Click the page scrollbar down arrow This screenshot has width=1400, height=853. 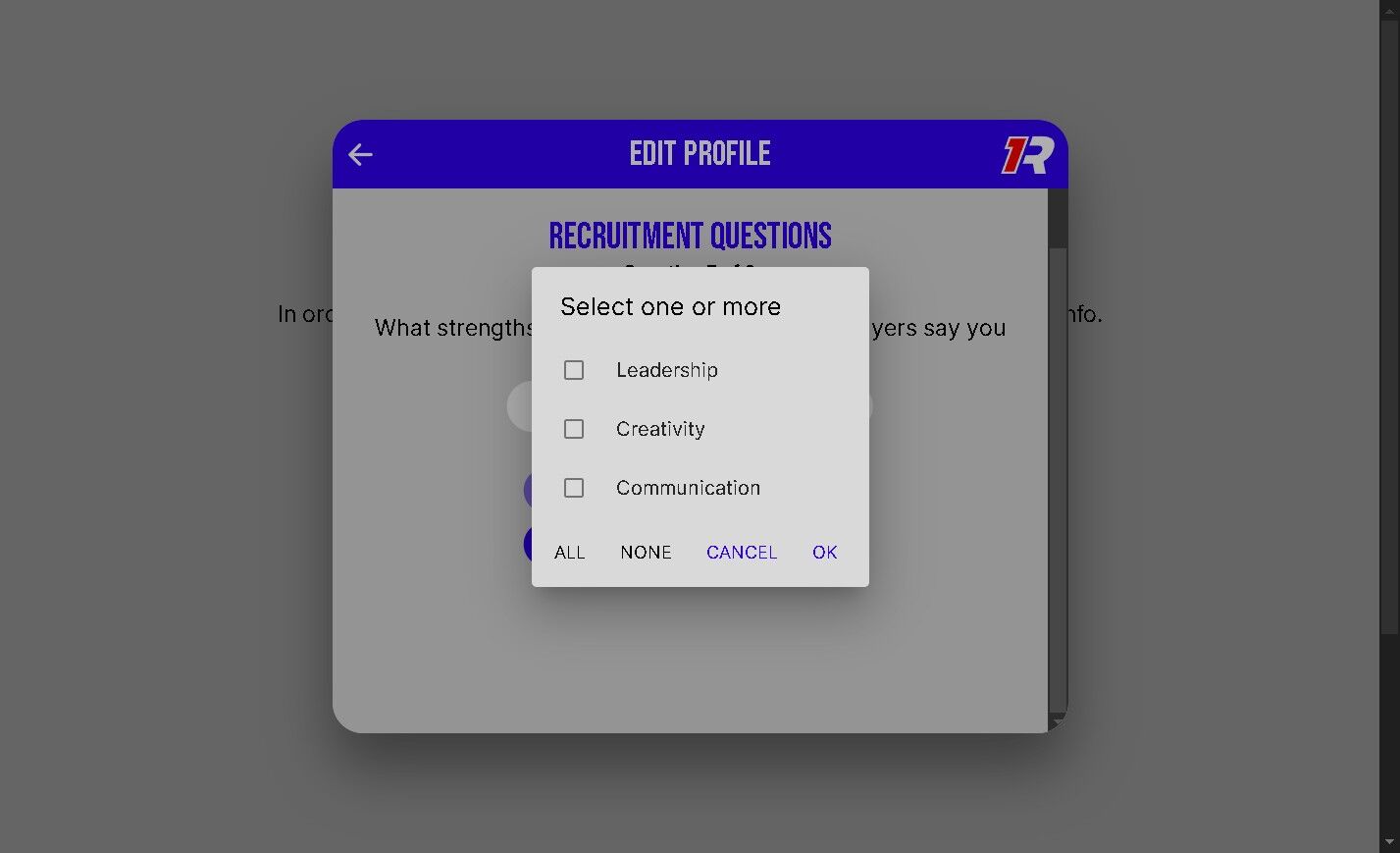[x=1389, y=842]
